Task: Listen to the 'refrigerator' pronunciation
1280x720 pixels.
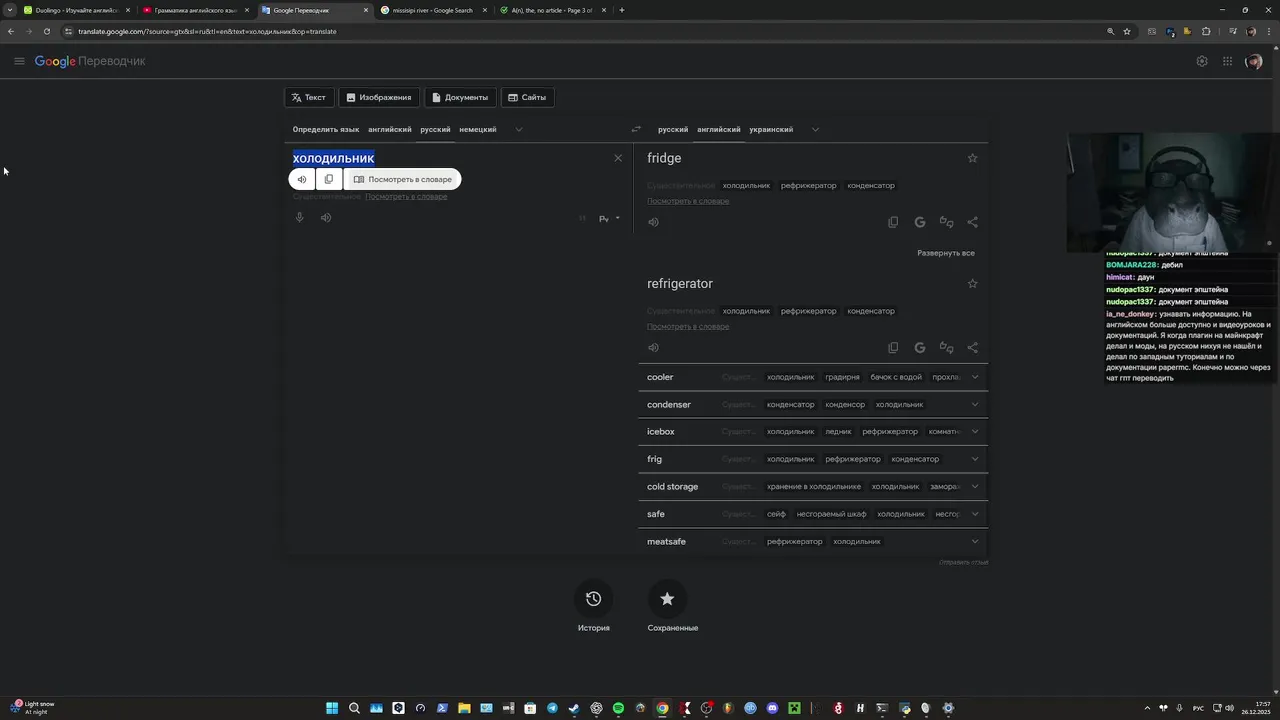Action: (x=653, y=347)
